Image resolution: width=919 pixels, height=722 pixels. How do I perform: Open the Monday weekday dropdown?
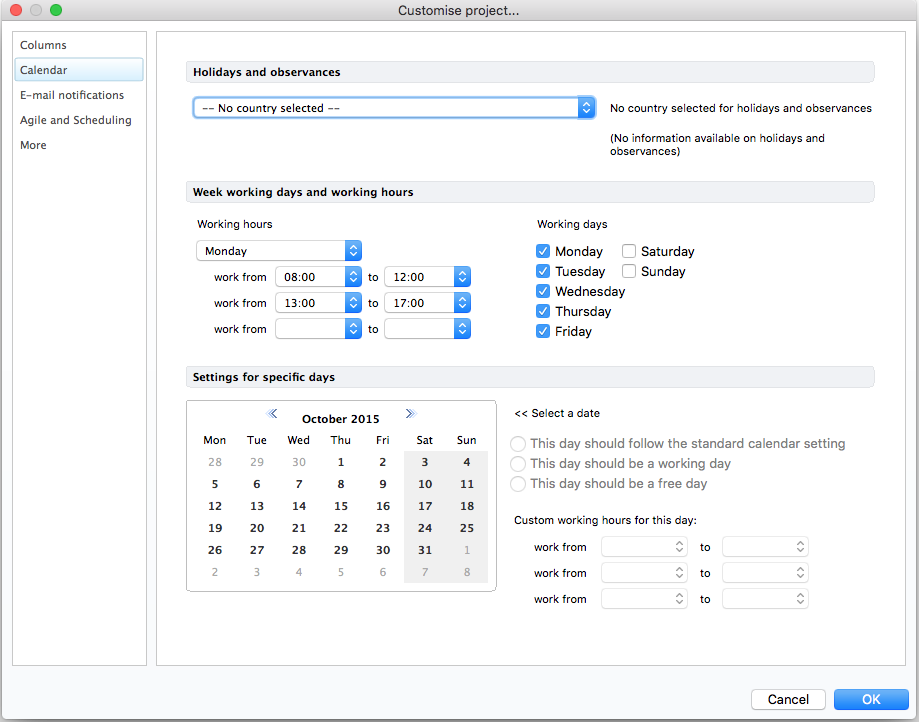point(279,251)
